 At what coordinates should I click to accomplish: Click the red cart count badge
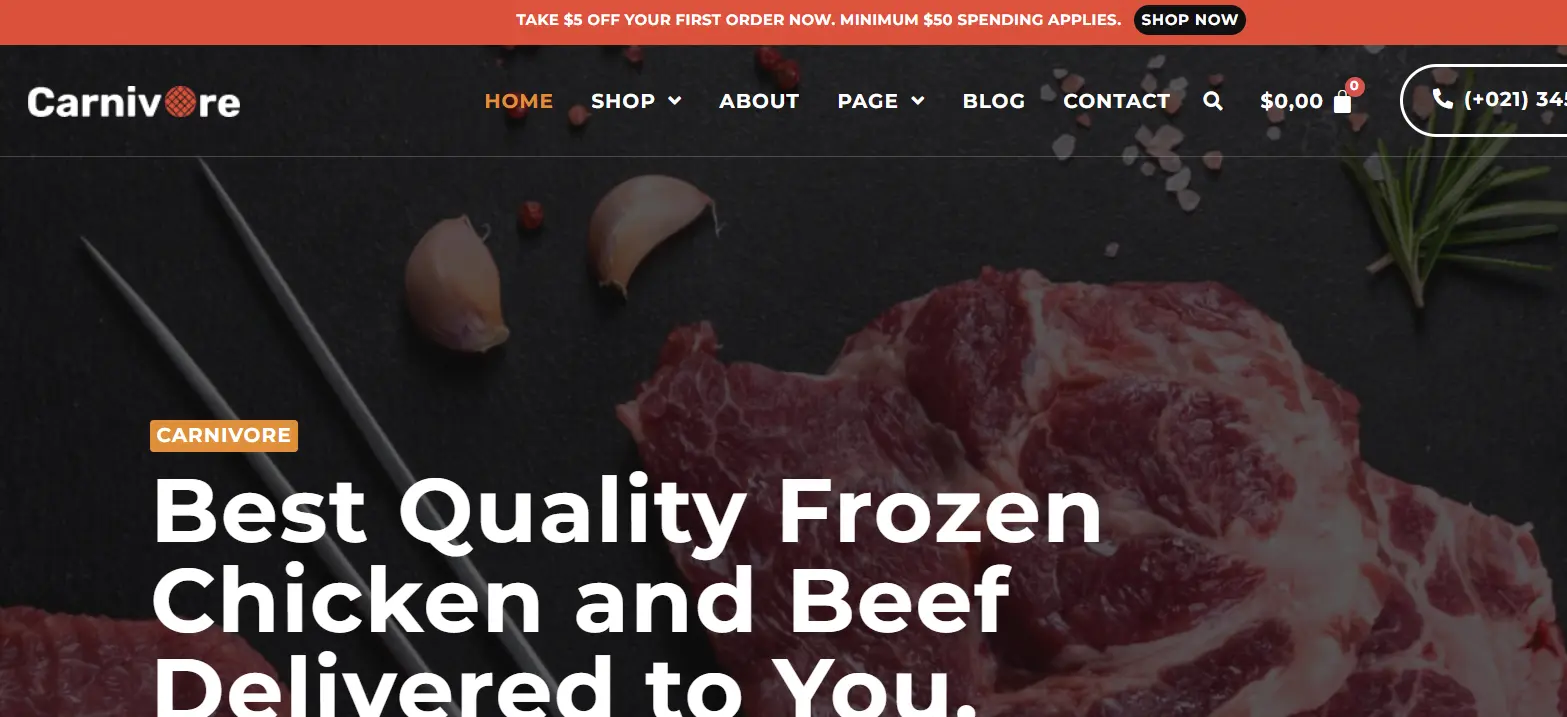point(1354,86)
